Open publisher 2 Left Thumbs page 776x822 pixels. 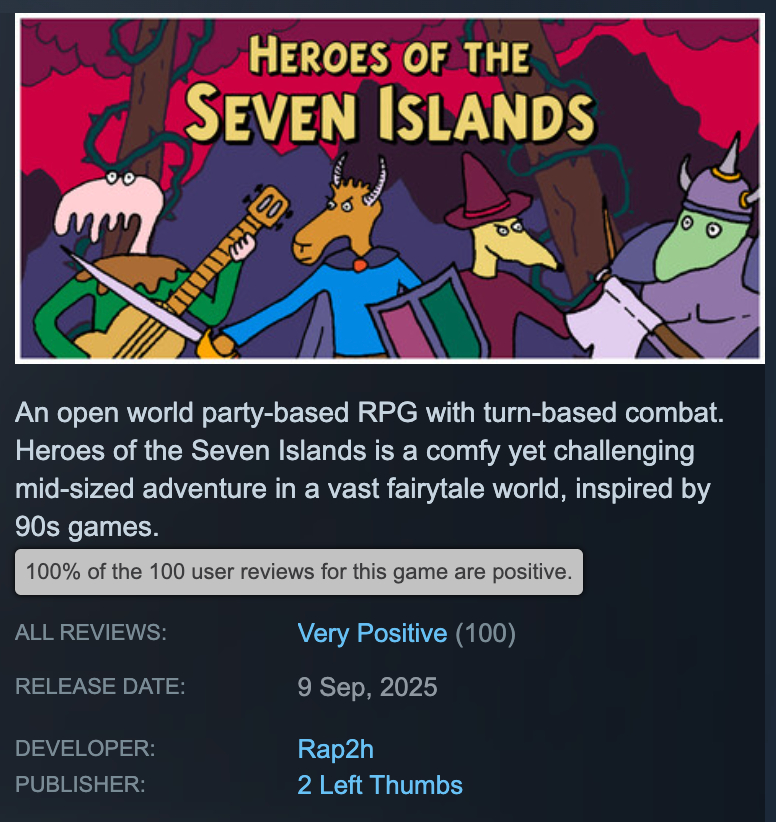click(380, 785)
